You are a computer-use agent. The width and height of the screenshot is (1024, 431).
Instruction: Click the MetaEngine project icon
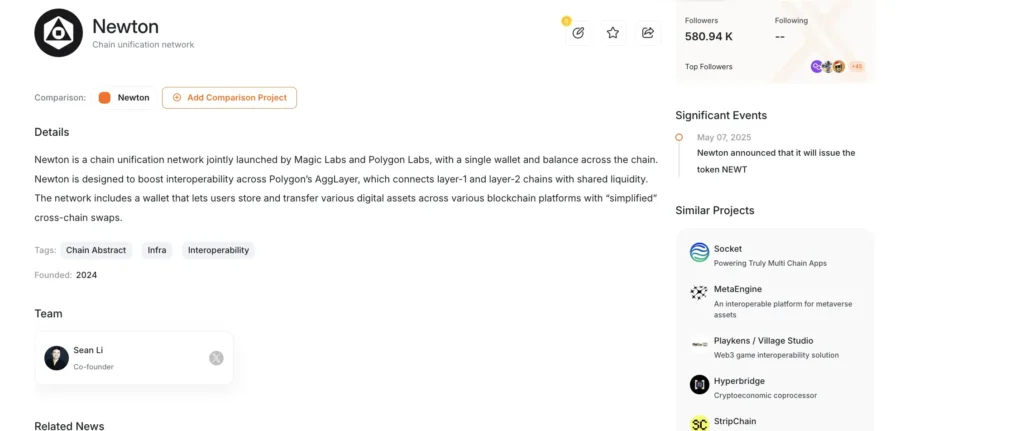pos(699,293)
